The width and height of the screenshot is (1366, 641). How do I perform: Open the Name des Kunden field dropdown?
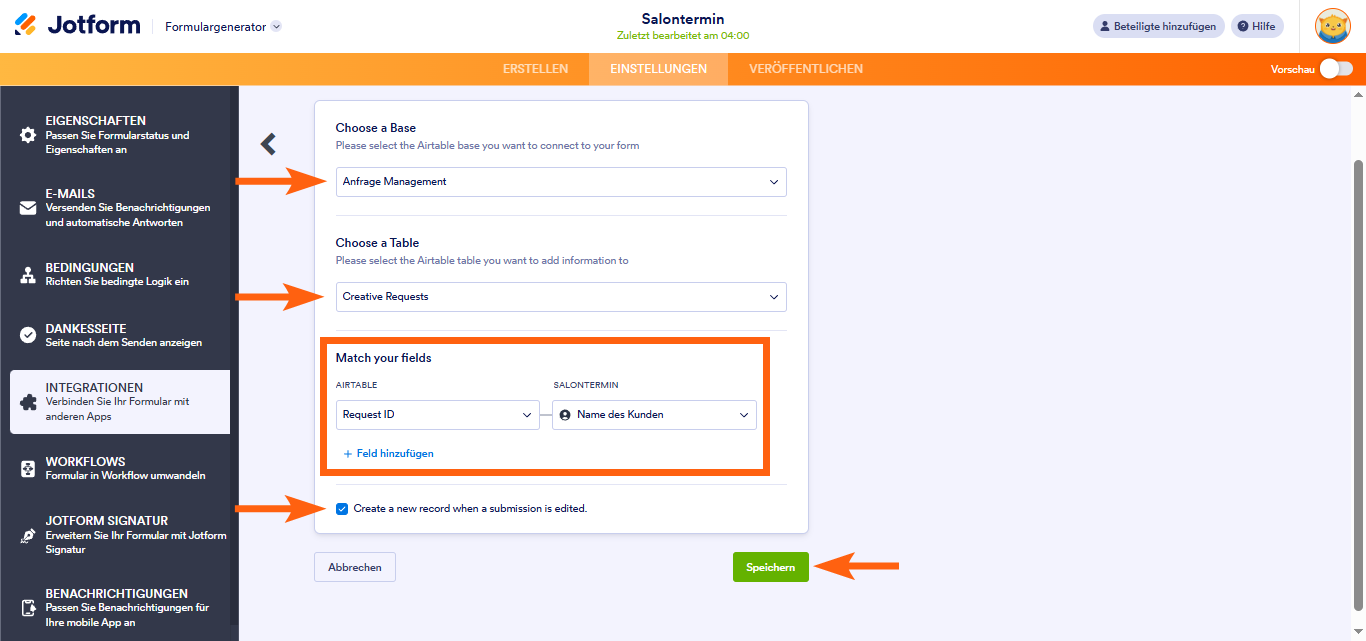[654, 415]
